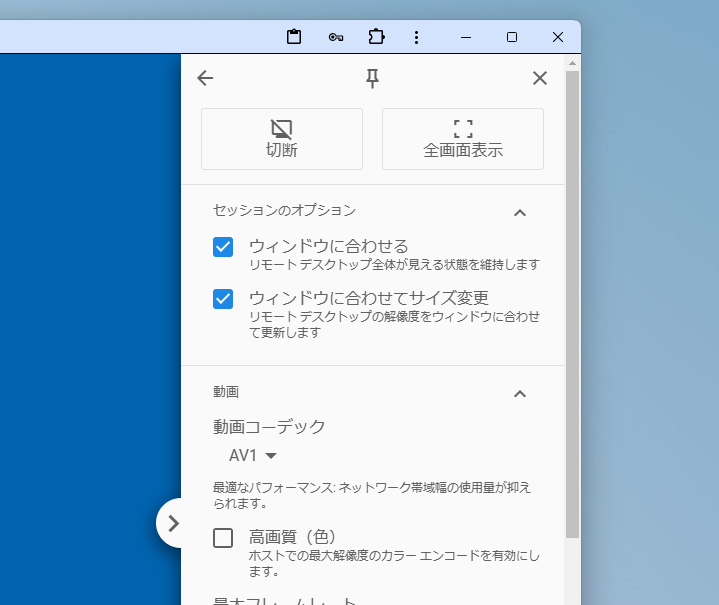
Task: Open the AV1 codec dropdown
Action: click(x=253, y=455)
